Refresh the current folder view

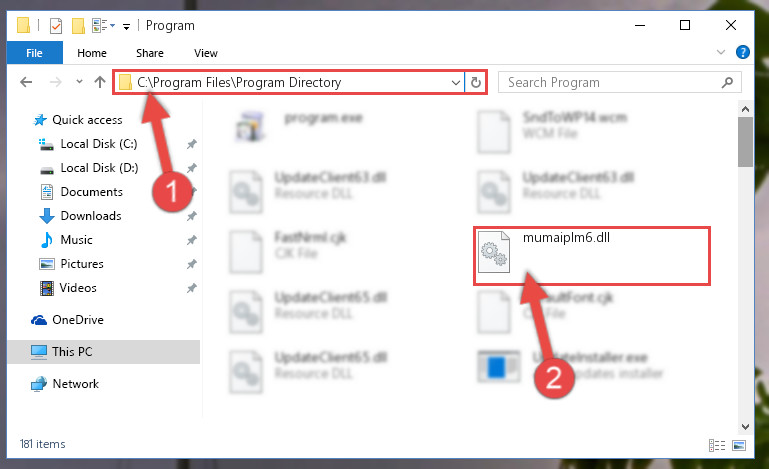475,82
